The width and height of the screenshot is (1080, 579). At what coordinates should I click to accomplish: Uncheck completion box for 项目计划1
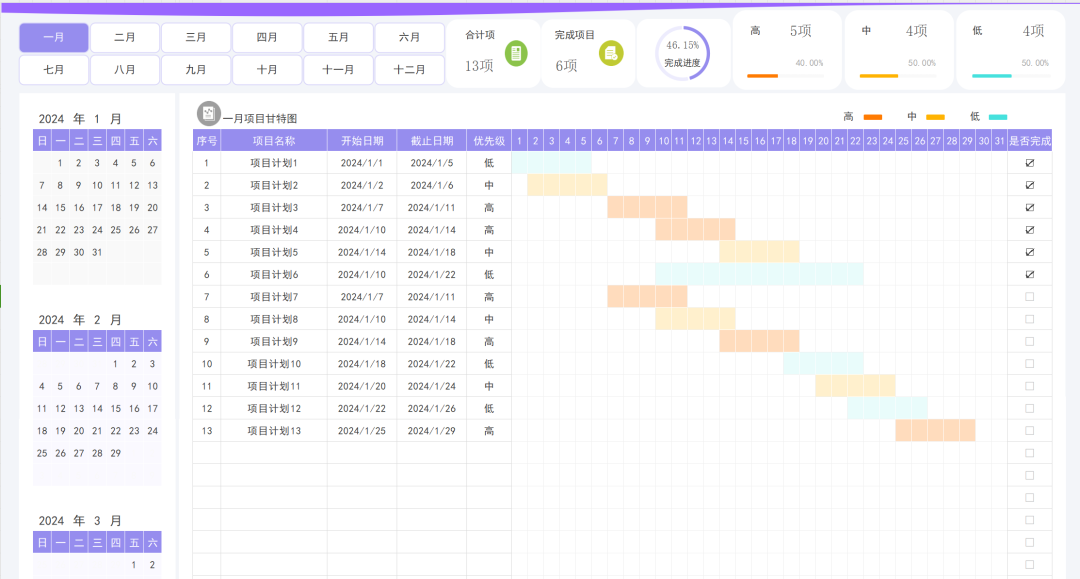(1030, 163)
